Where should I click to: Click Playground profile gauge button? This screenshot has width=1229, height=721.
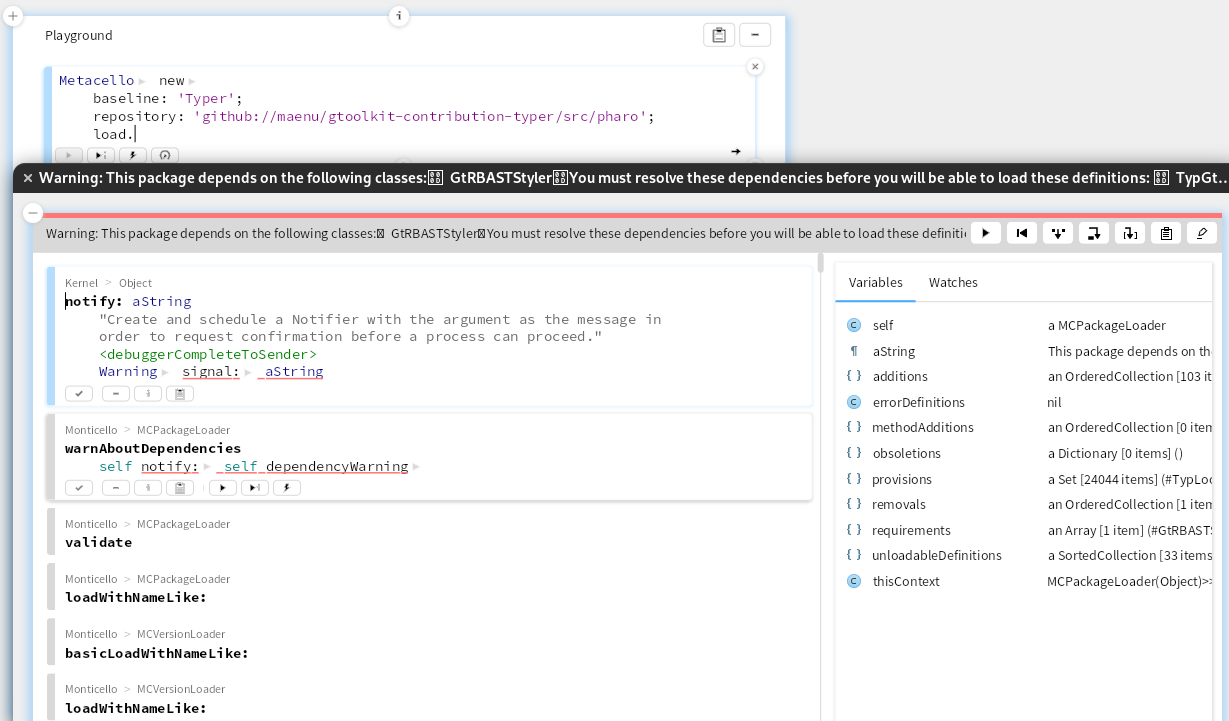(x=165, y=155)
